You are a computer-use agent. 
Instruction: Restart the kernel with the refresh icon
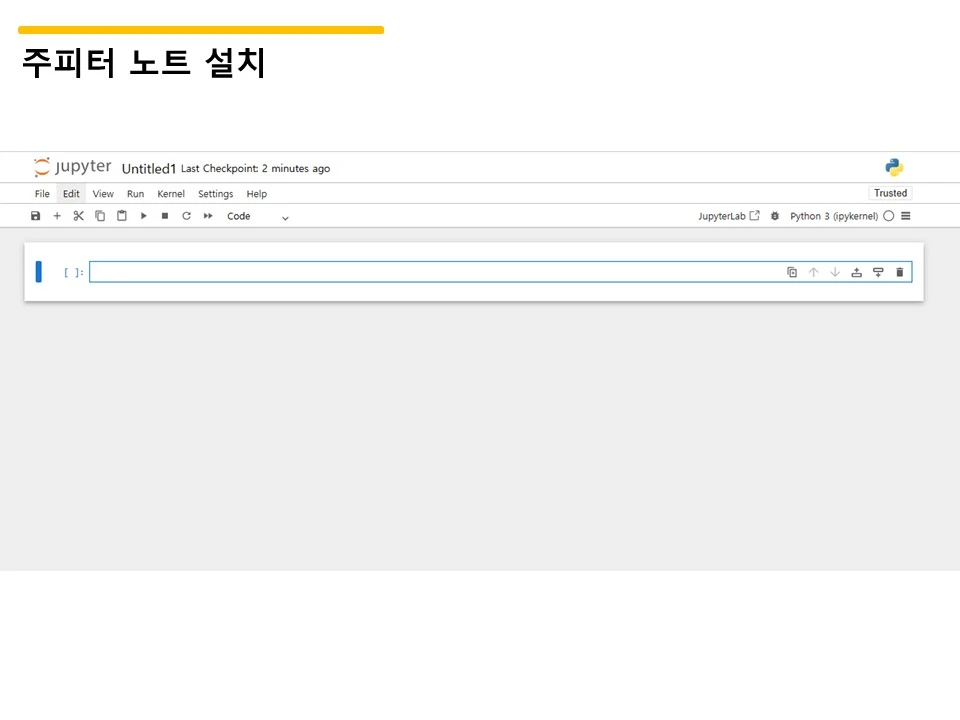186,216
